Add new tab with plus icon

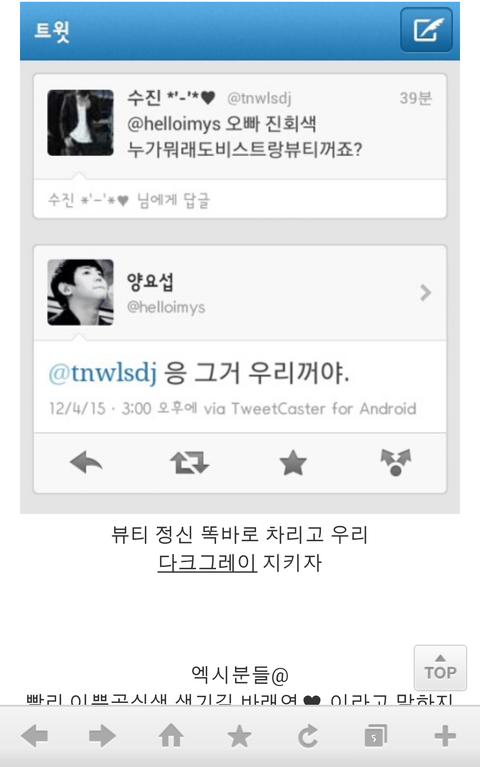pos(445,736)
